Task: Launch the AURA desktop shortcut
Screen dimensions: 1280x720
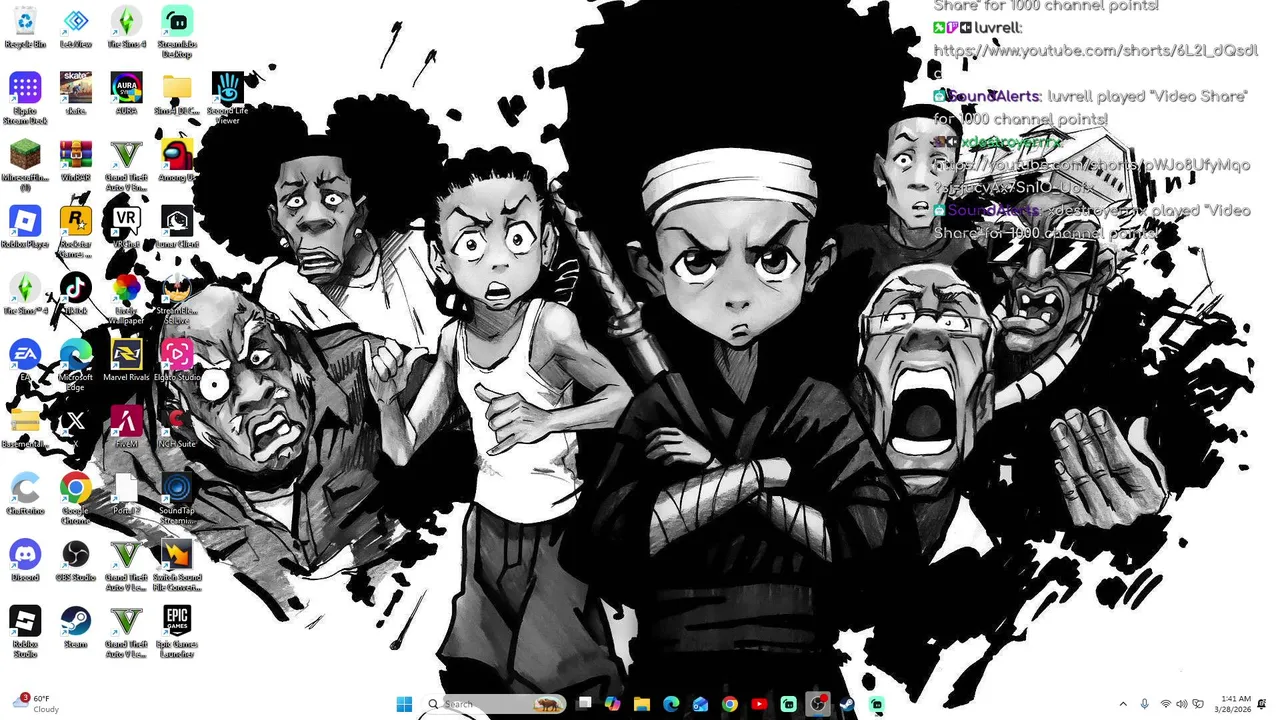Action: 126,93
